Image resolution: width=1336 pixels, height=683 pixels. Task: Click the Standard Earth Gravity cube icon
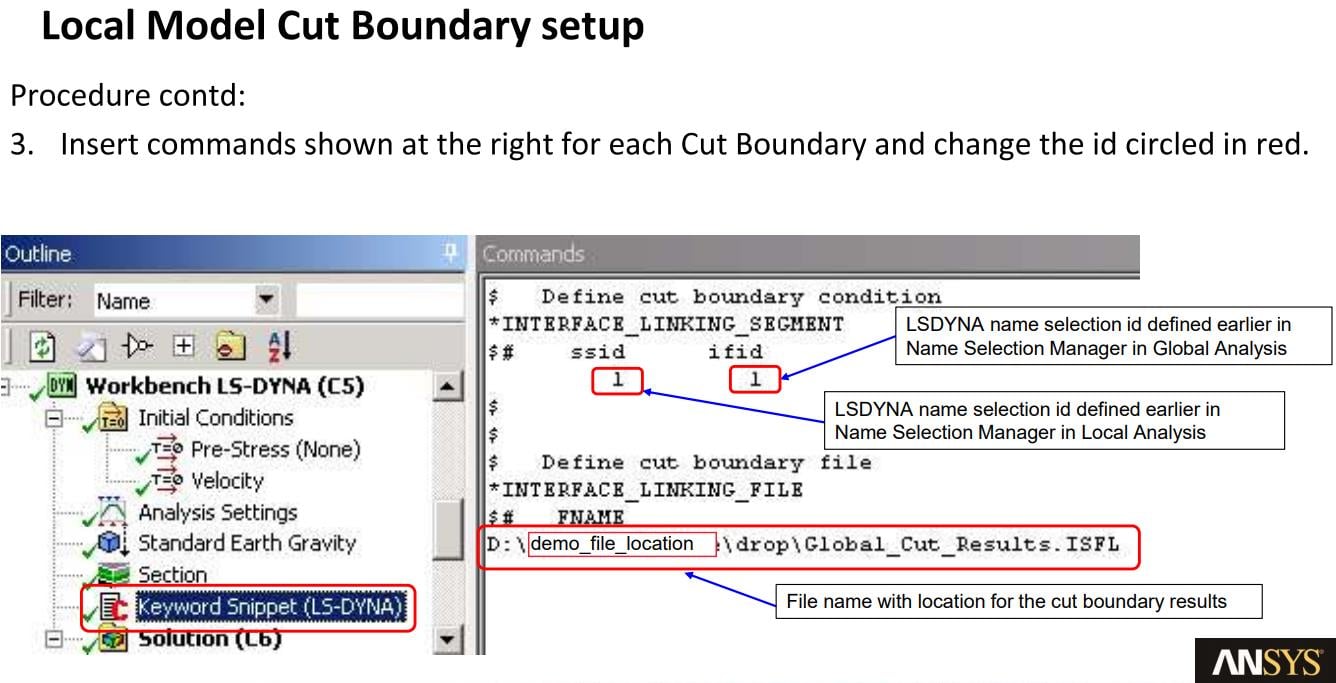pos(113,544)
